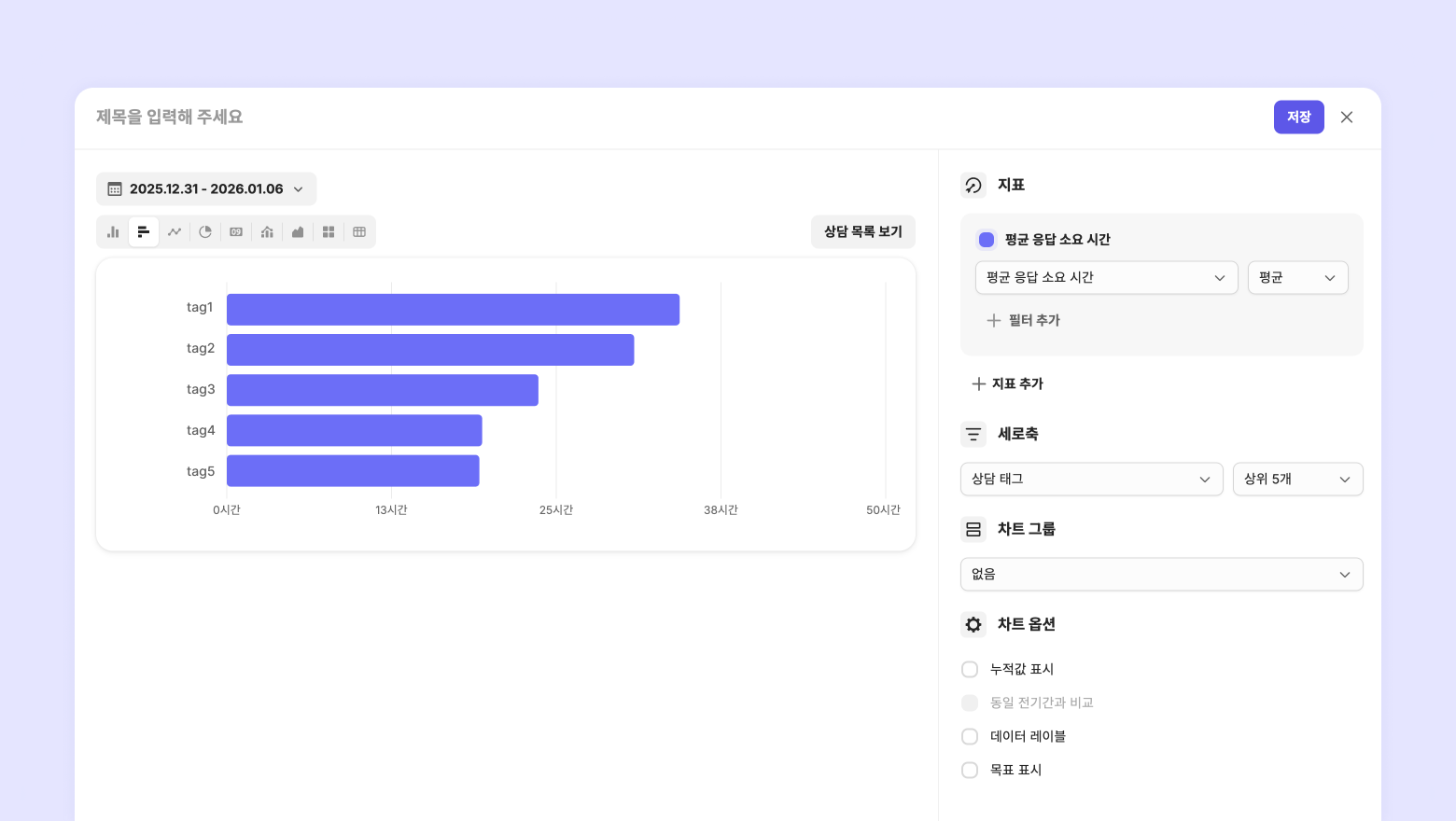
Task: Select the horizontal bar chart type
Action: [x=144, y=232]
